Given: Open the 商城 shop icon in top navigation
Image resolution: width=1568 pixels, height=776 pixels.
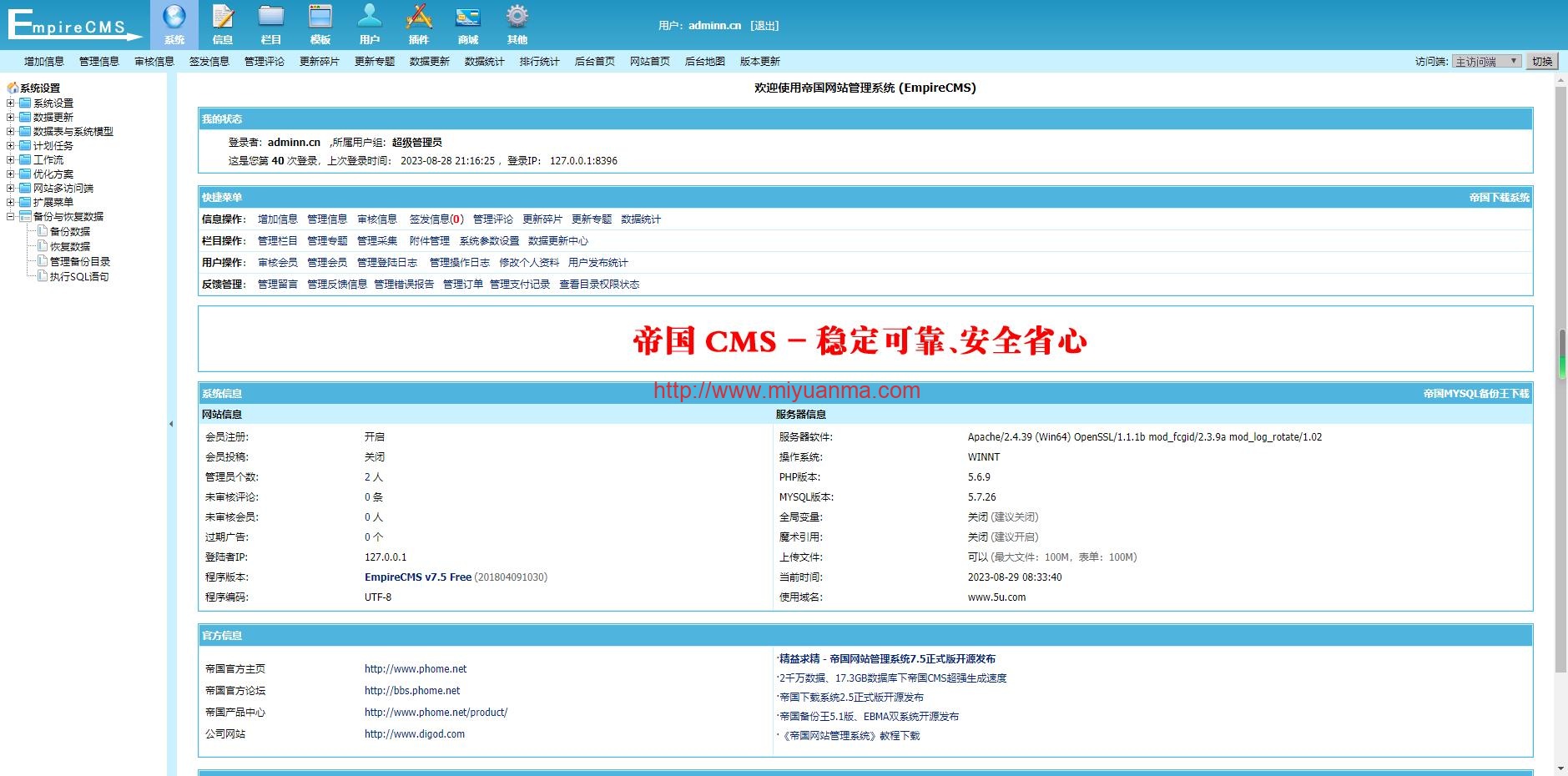Looking at the screenshot, I should click(468, 17).
